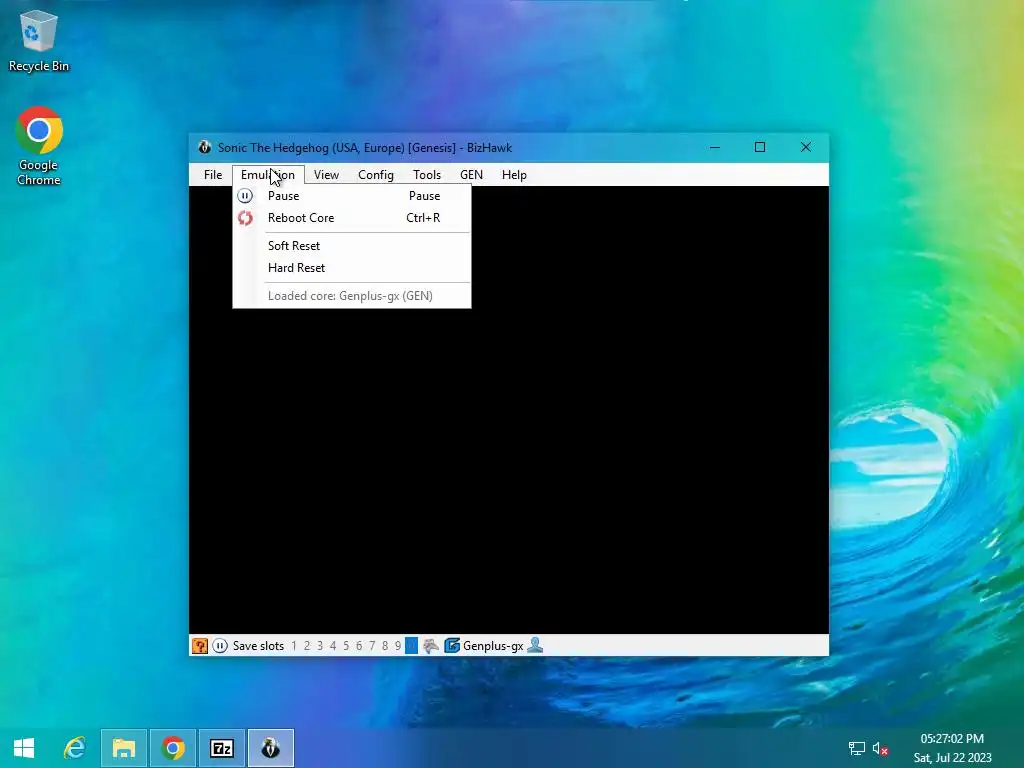Select the highlighted save slot 0
The width and height of the screenshot is (1024, 768).
(x=411, y=646)
